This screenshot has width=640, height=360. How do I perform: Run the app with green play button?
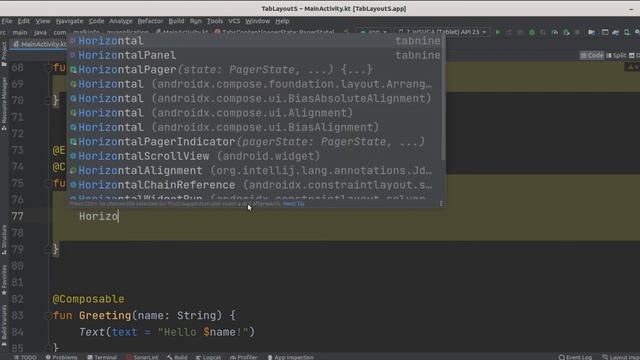tap(498, 32)
